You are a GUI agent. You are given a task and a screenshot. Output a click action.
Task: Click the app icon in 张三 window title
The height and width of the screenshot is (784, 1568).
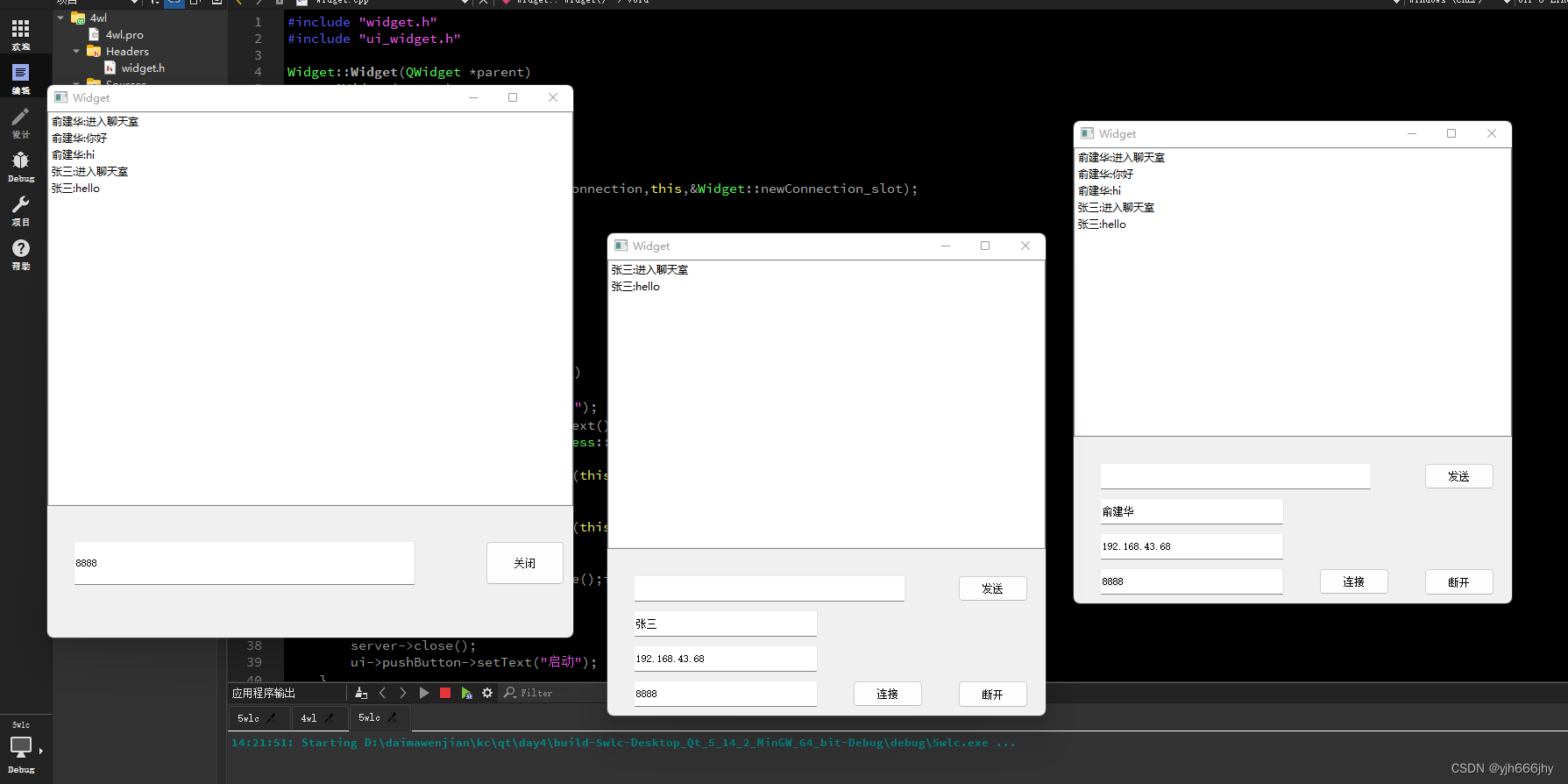coord(621,246)
